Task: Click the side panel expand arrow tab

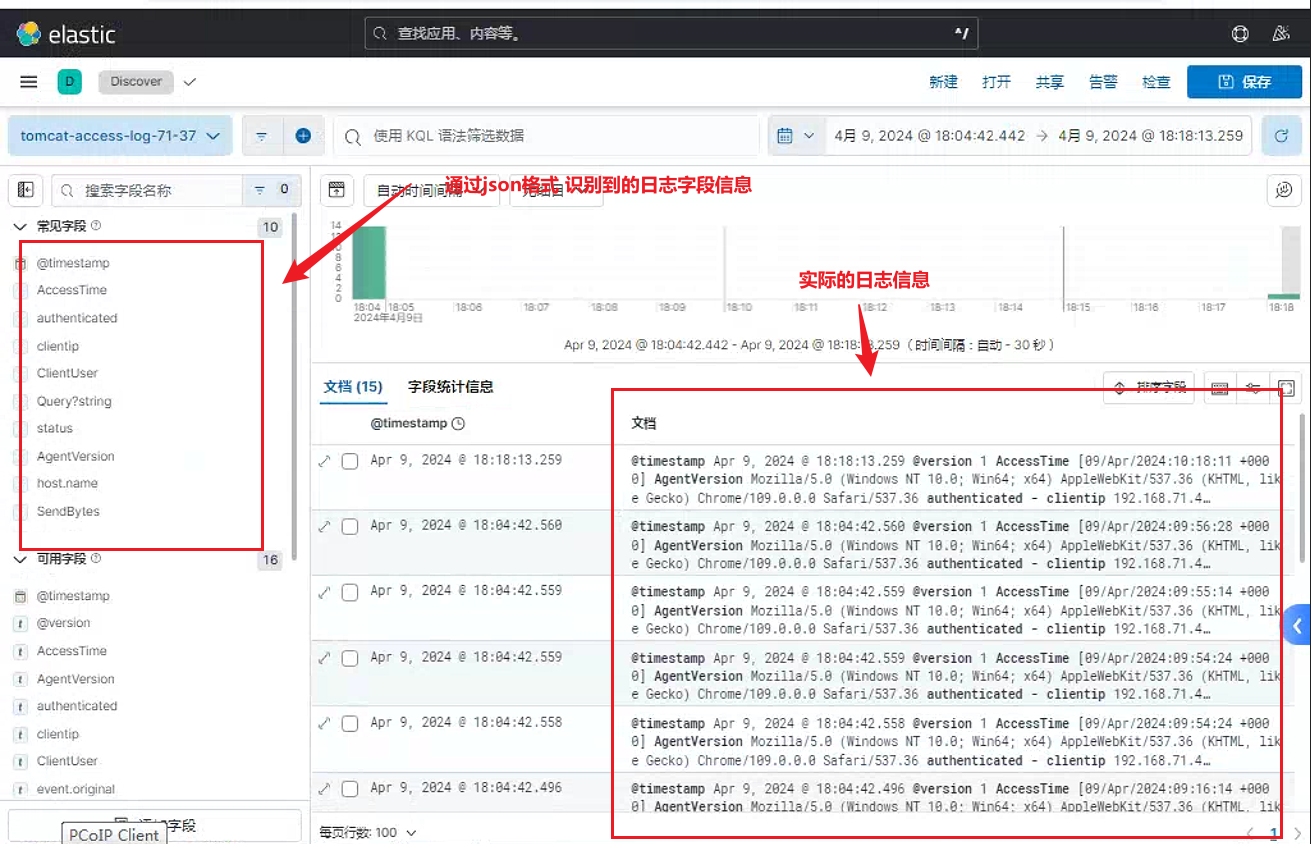Action: [x=1297, y=626]
